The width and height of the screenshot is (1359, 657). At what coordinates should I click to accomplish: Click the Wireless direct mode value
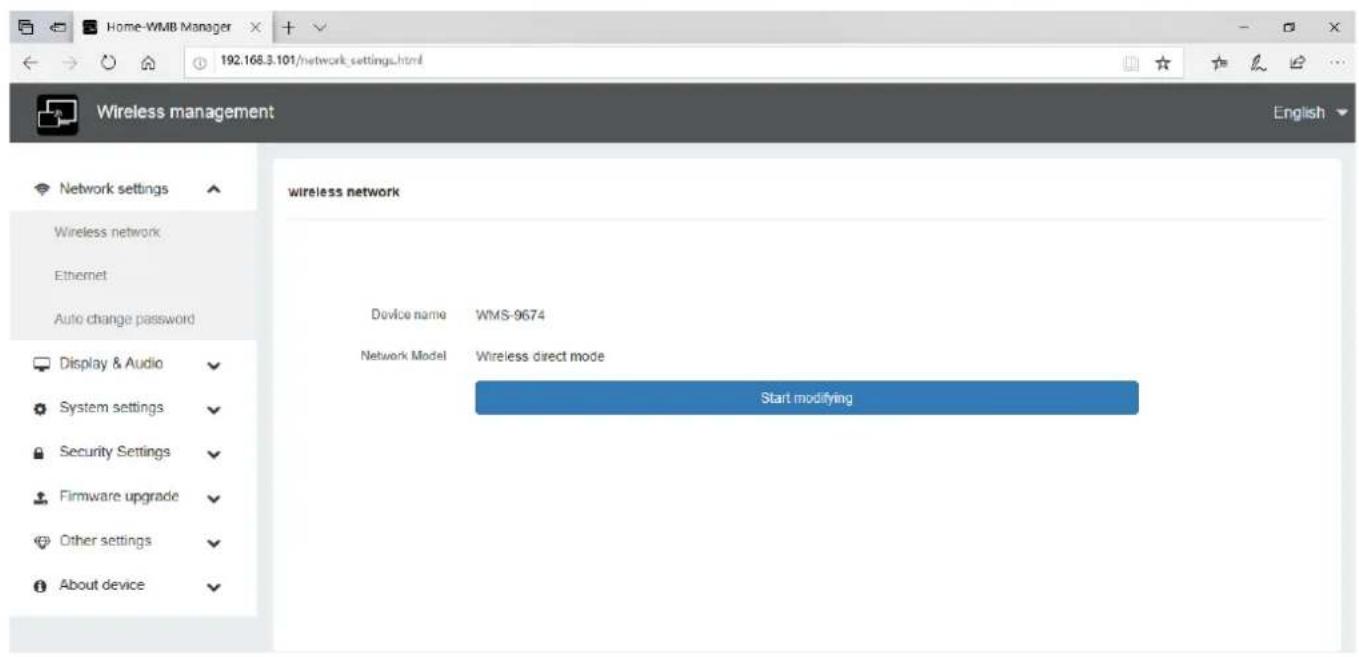tap(540, 356)
